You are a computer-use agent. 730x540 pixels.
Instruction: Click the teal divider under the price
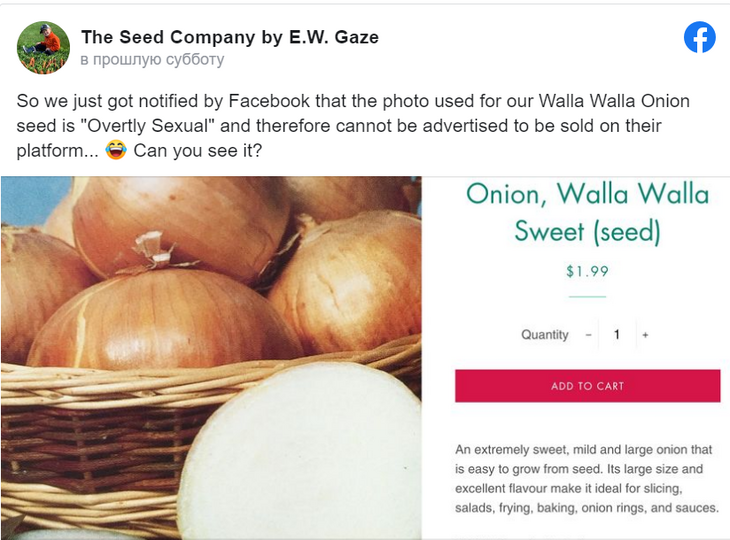(x=587, y=297)
